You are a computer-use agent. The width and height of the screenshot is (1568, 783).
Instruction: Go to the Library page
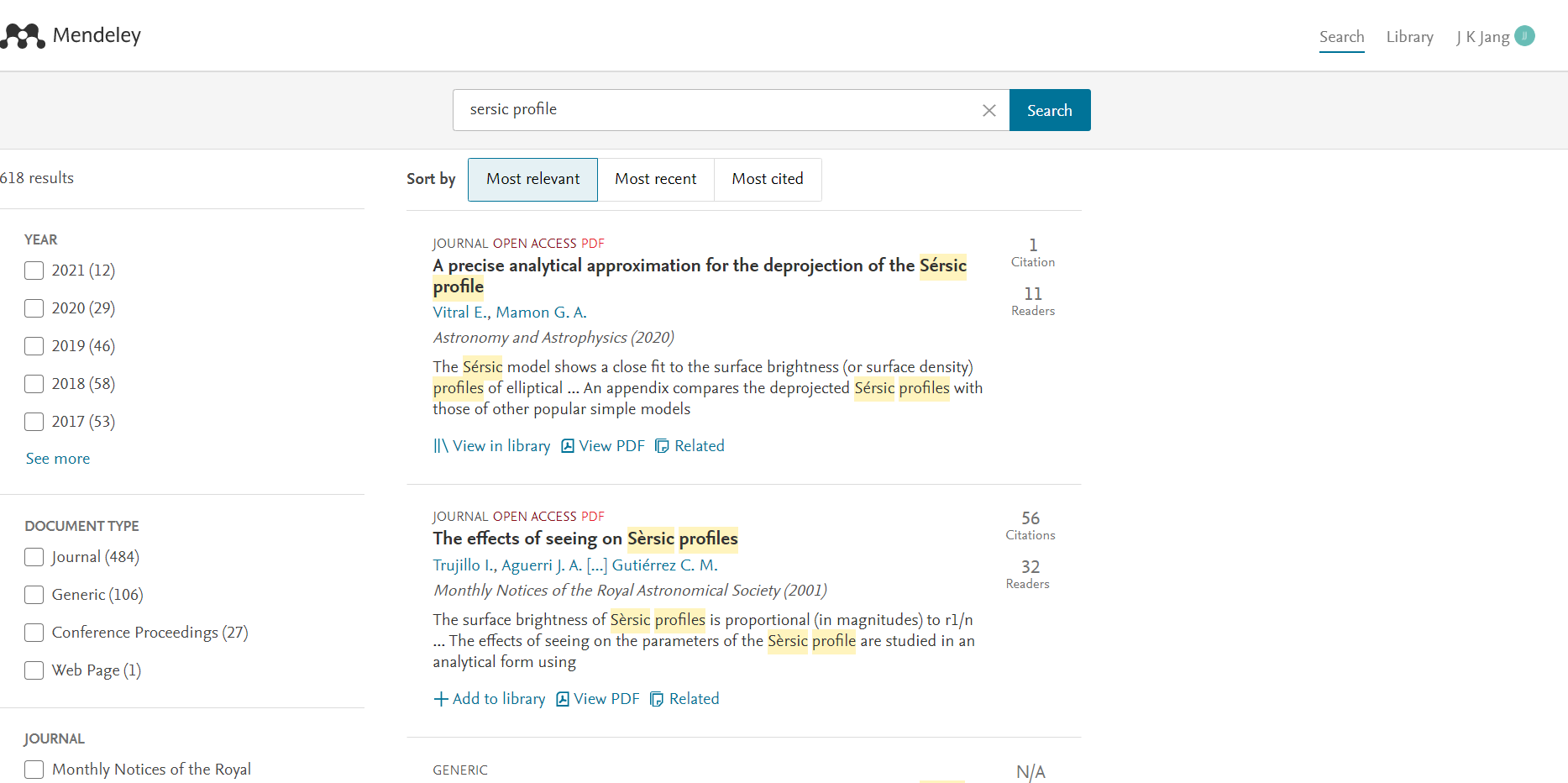1409,37
